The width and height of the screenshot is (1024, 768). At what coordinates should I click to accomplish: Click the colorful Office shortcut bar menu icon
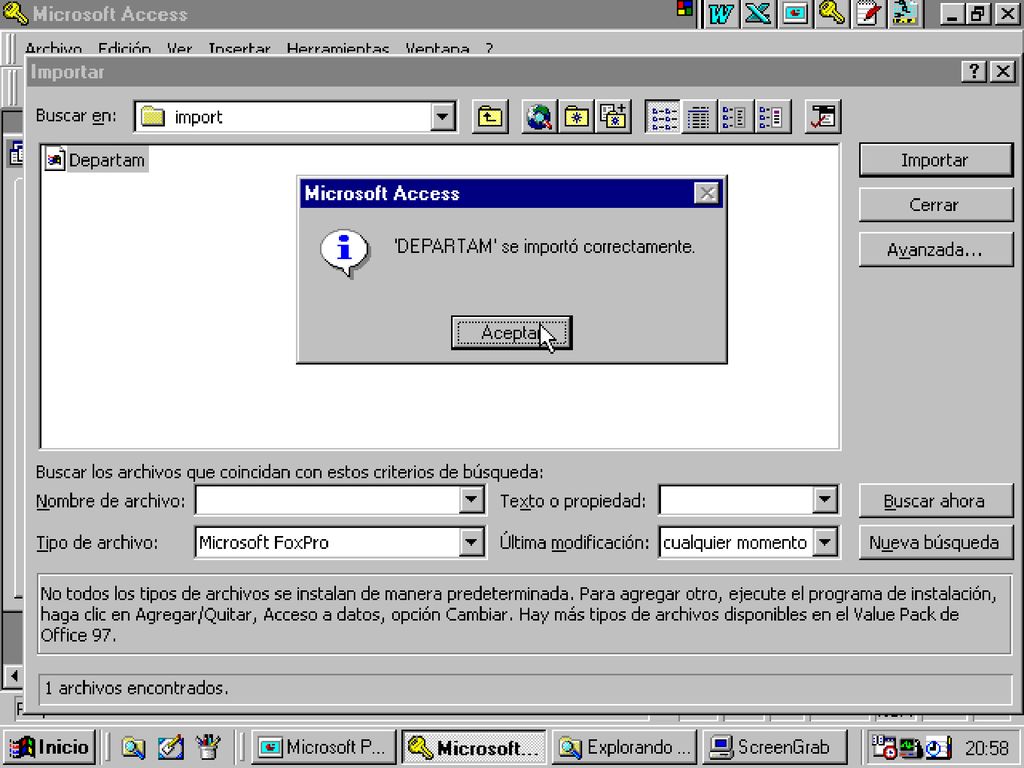(685, 8)
